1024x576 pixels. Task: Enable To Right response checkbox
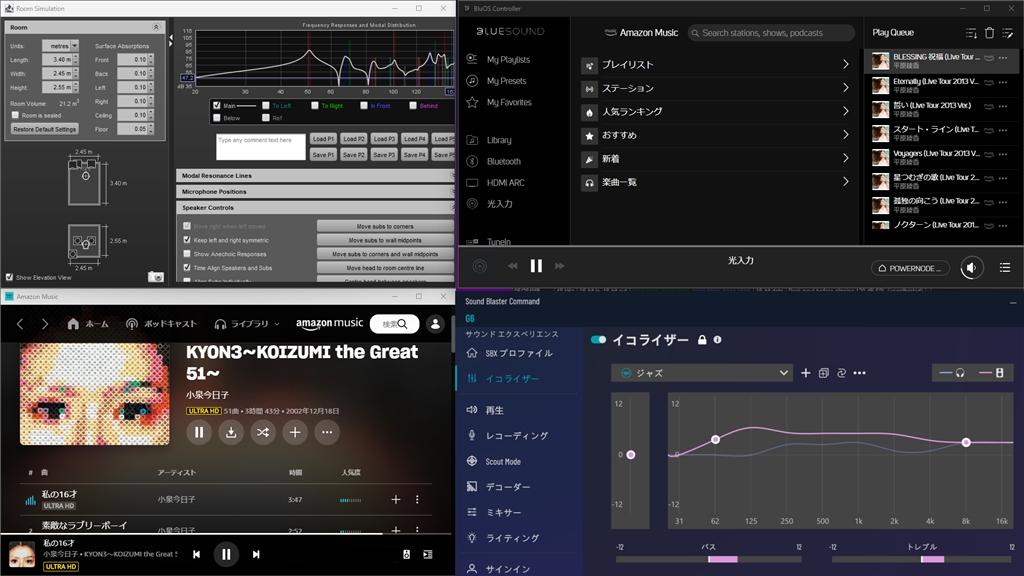[315, 105]
